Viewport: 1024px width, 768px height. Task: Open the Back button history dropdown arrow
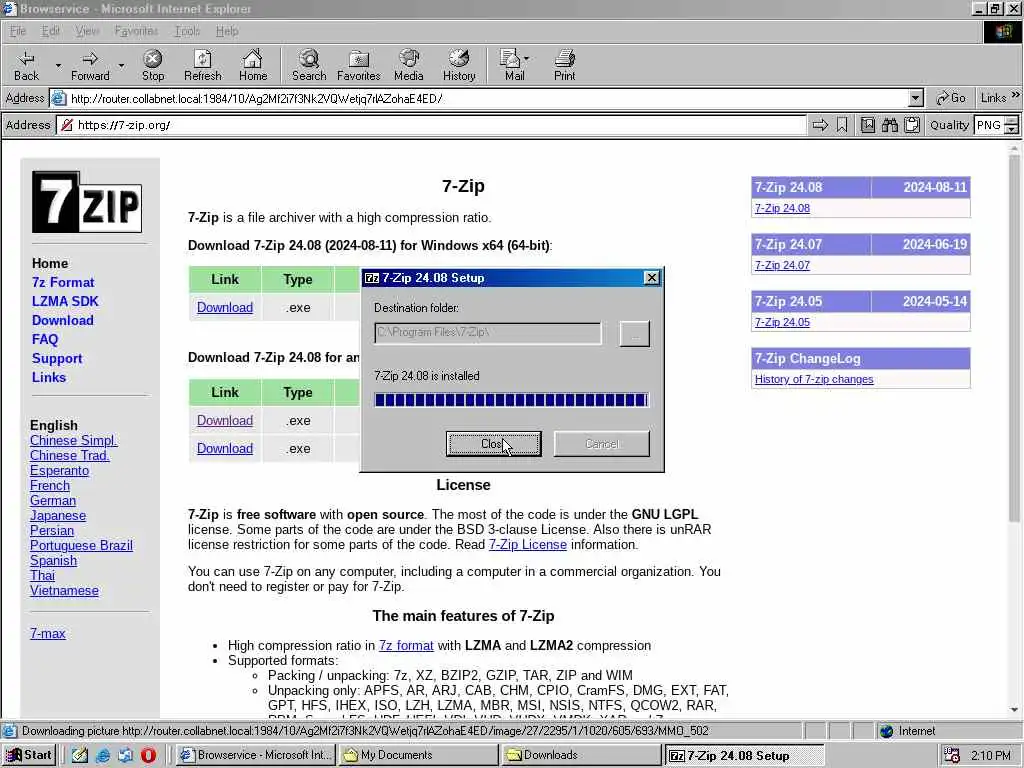click(58, 65)
